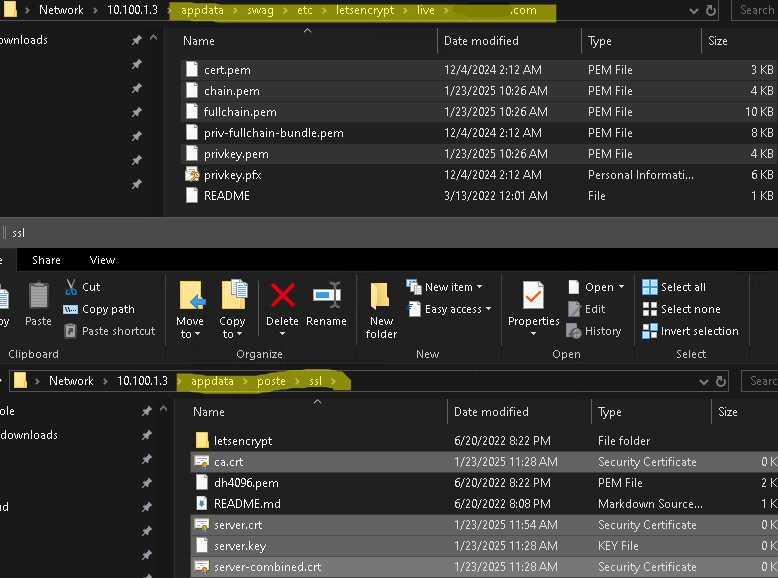Expand the Move to dropdown arrow

(x=197, y=334)
